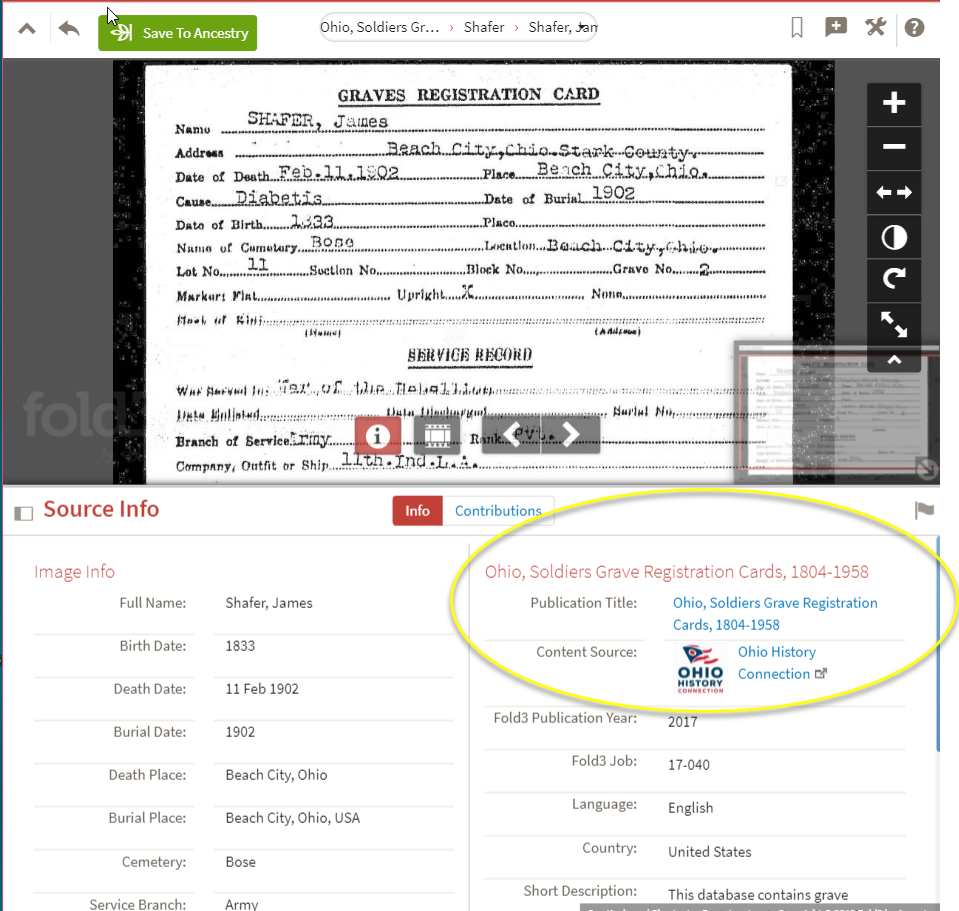Viewport: 959px width, 911px height.
Task: Bookmark this image
Action: 796,28
